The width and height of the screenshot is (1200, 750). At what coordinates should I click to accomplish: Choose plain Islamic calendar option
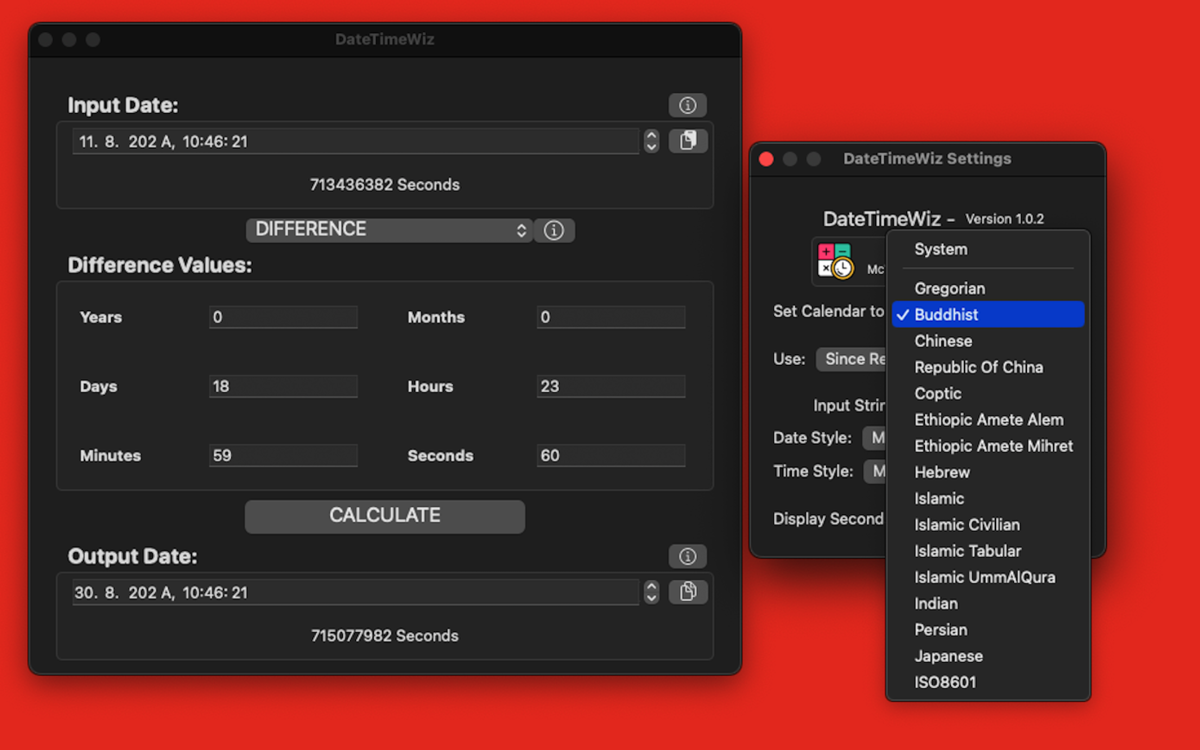point(988,498)
